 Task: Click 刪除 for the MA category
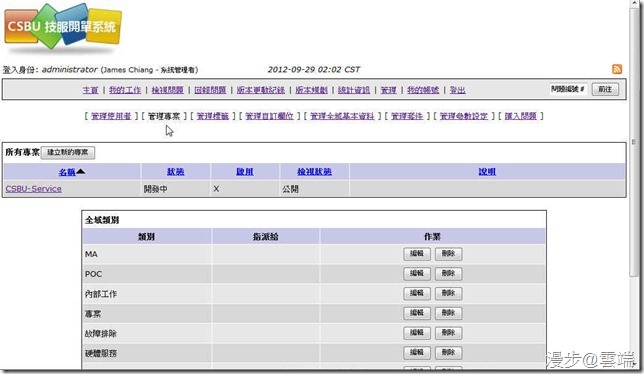click(448, 254)
